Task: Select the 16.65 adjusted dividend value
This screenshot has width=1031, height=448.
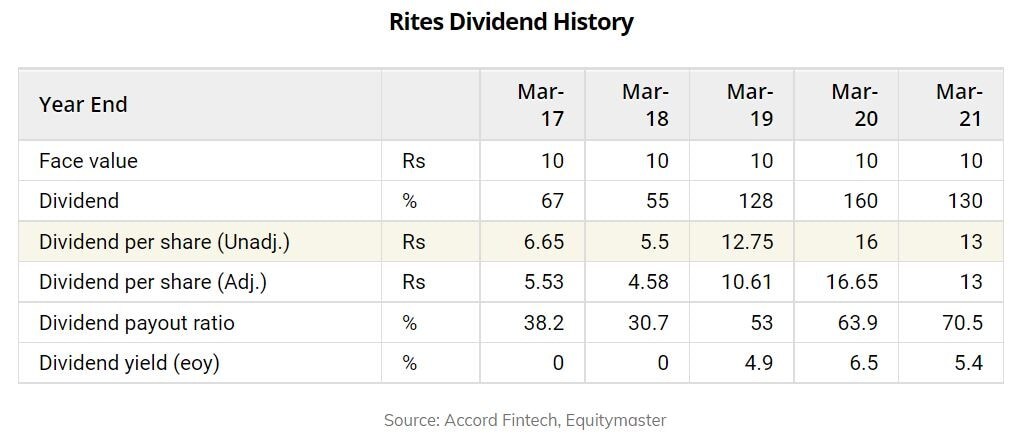Action: coord(853,282)
